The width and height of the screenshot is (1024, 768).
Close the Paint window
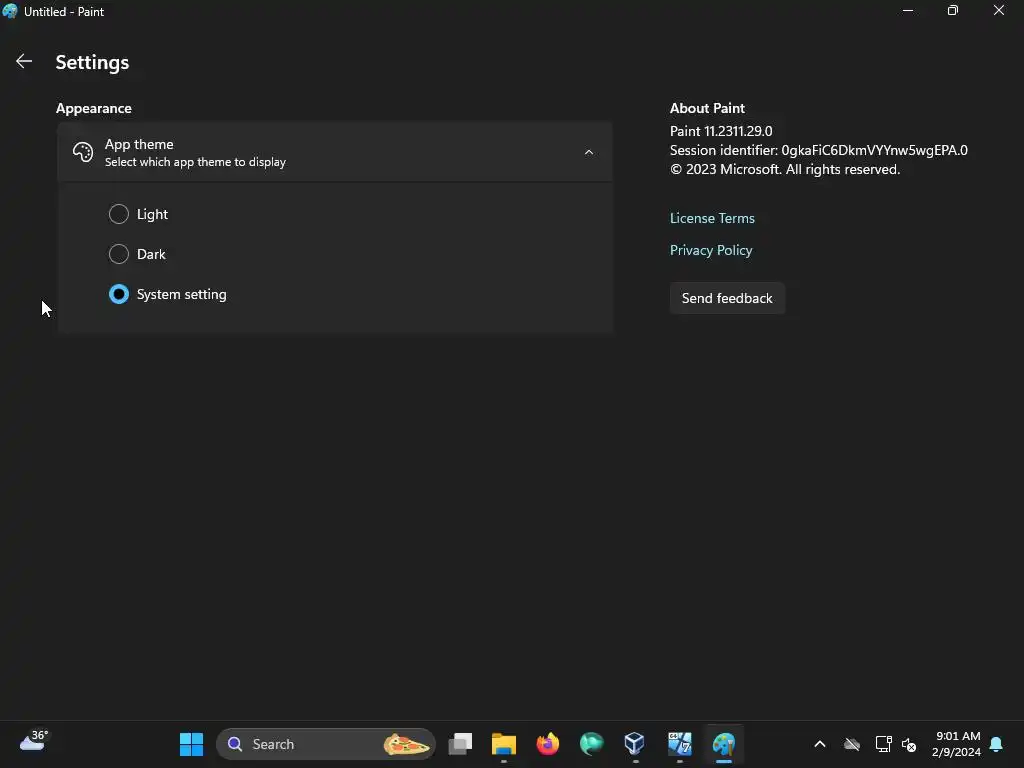999,11
